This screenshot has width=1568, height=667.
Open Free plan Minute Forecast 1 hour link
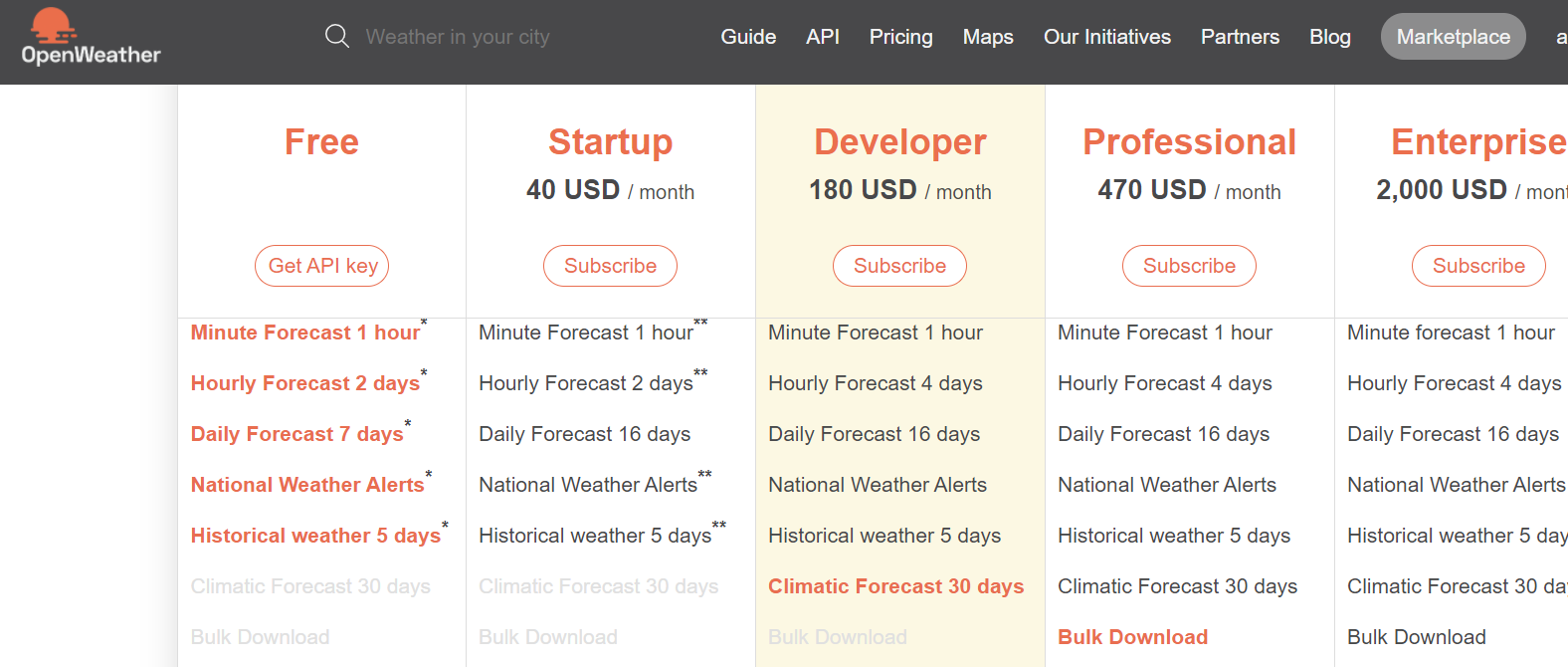(x=305, y=333)
